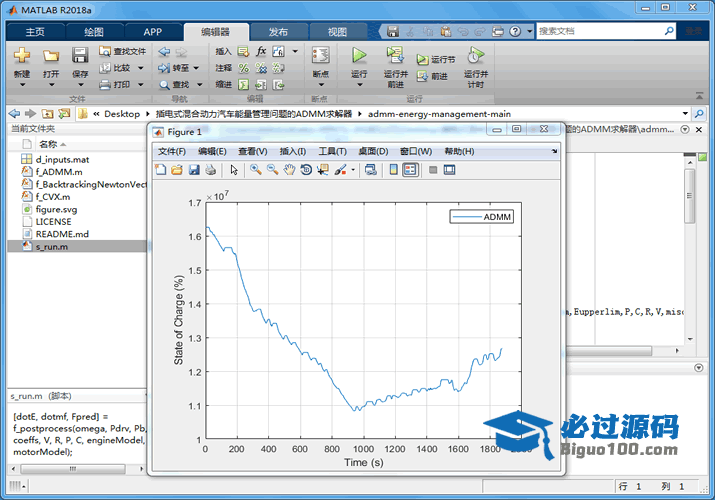Screen dimensions: 715x500
Task: Click the Find (查找) magnifier button
Action: click(x=175, y=85)
